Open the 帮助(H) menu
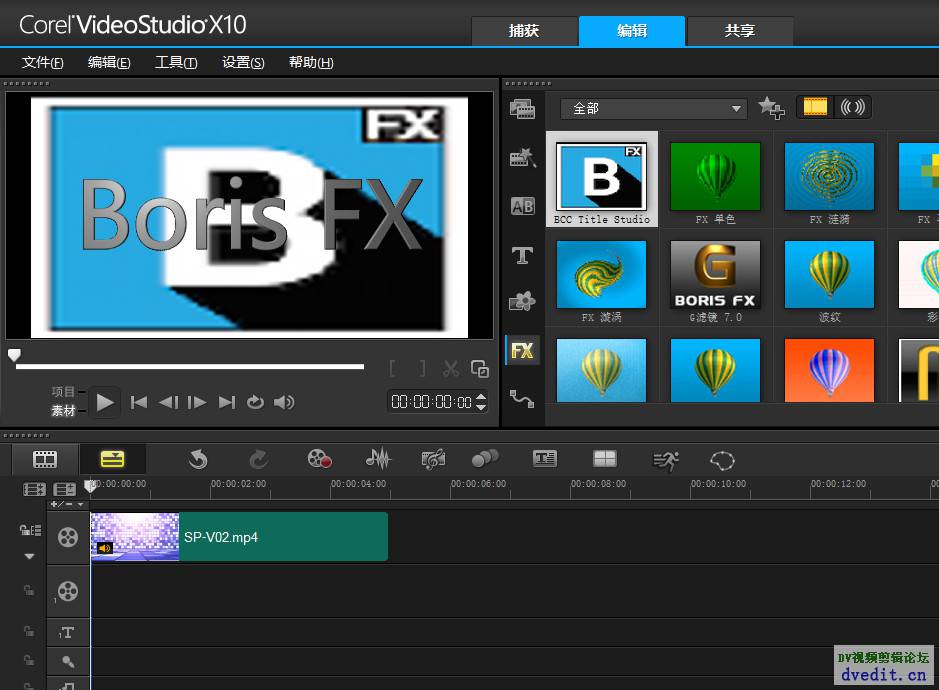939x690 pixels. click(x=311, y=62)
